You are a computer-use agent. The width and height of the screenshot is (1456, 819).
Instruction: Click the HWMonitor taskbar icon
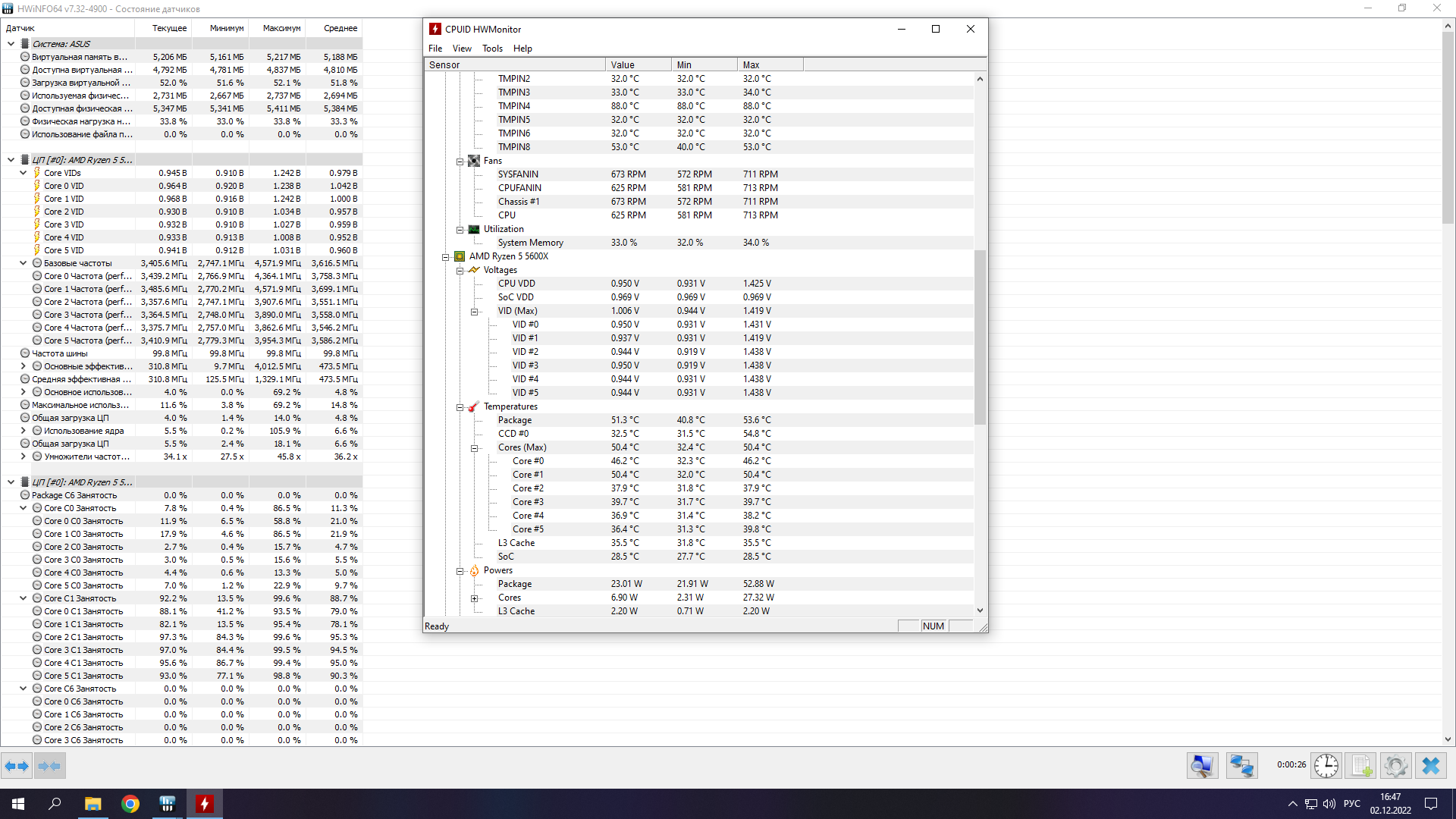point(205,804)
